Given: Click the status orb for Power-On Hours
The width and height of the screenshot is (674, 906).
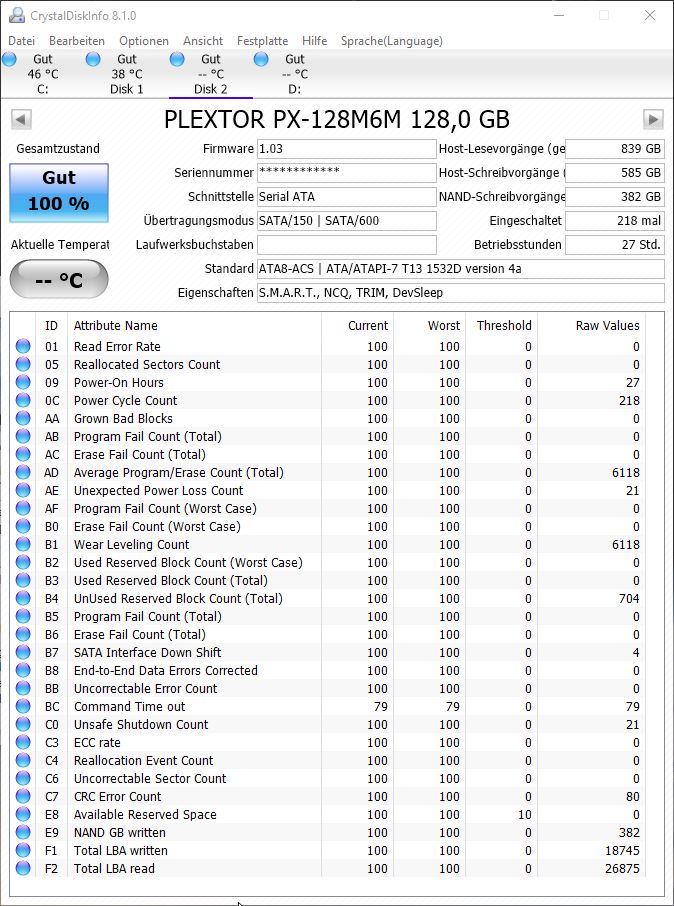Looking at the screenshot, I should pos(23,382).
